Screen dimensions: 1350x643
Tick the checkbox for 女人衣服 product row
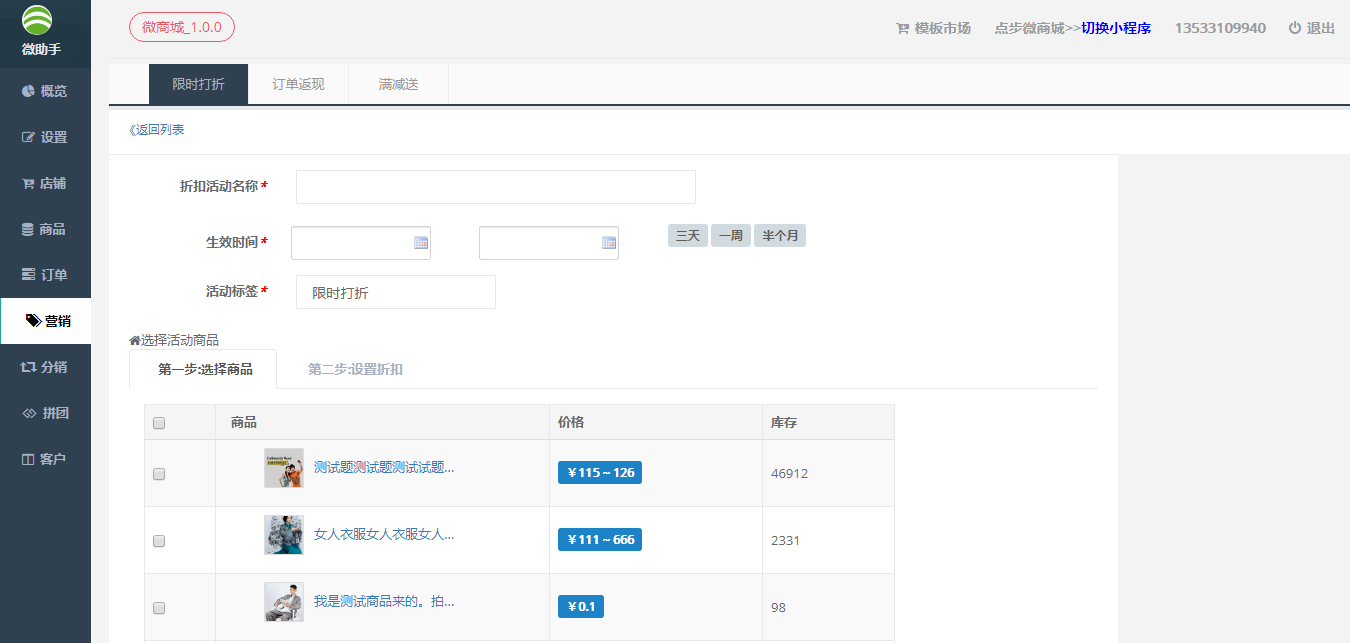[159, 541]
